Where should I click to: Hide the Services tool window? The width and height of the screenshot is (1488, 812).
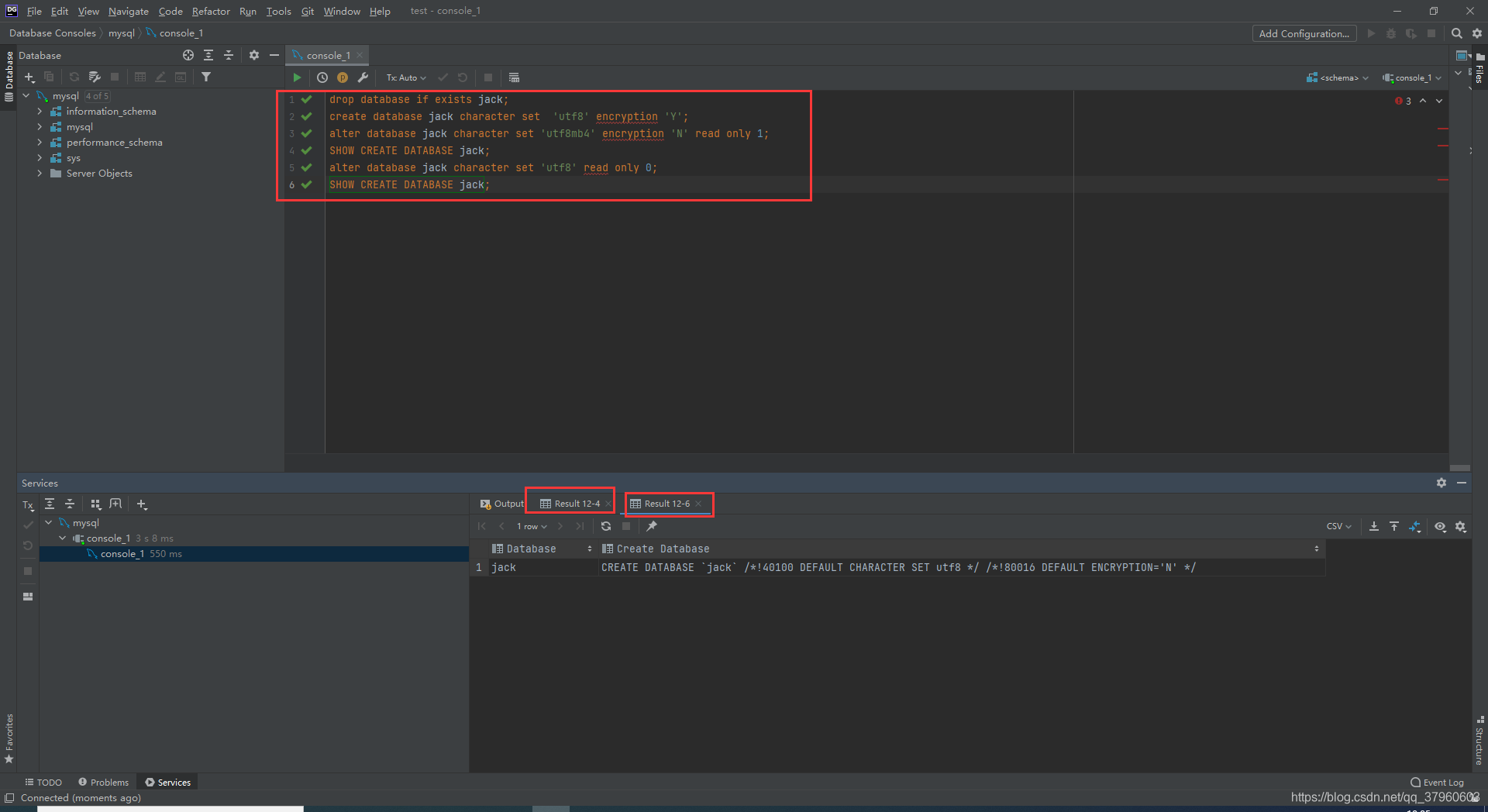pos(1462,483)
